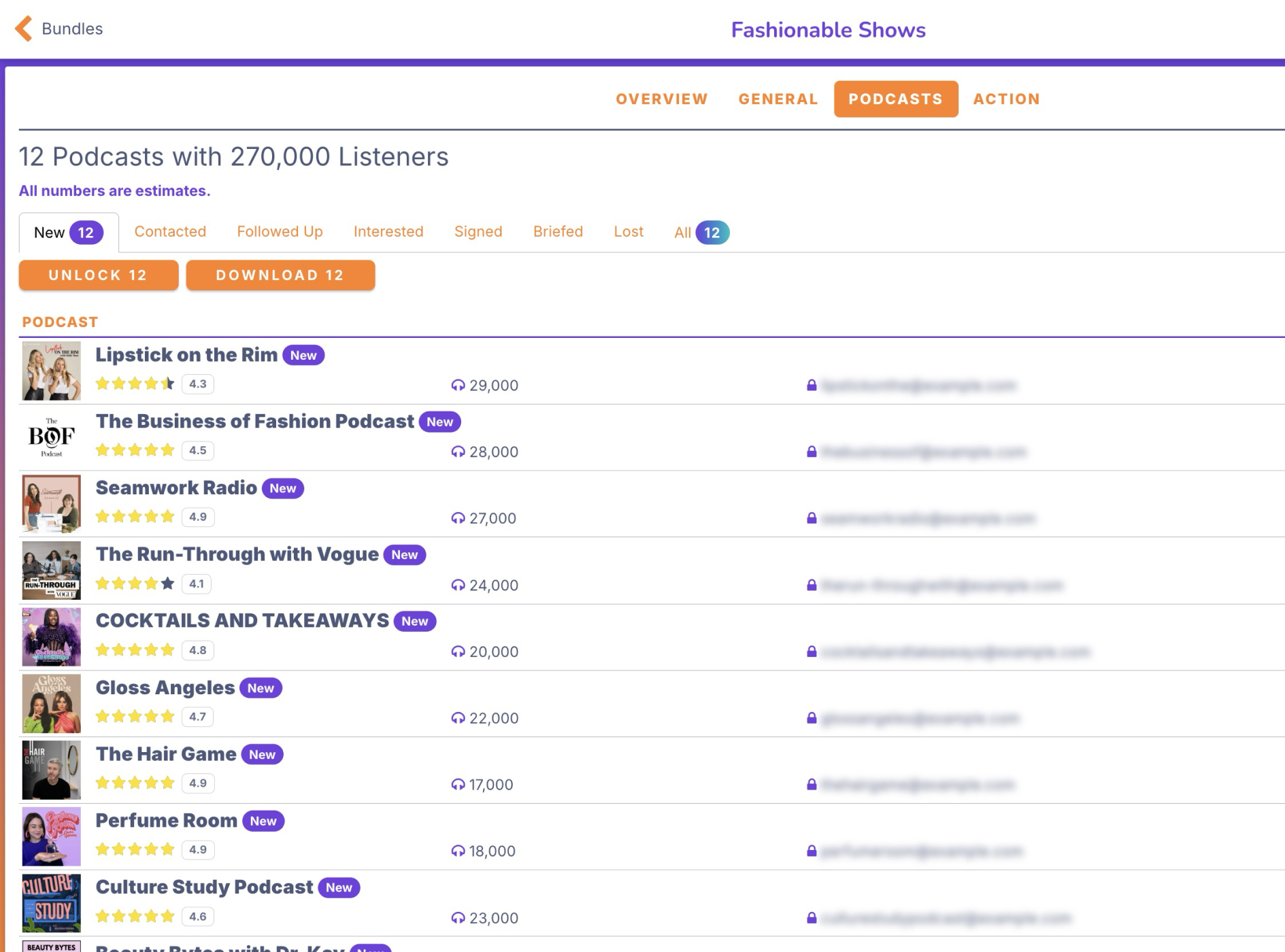Select the All 12 status tab

701,233
